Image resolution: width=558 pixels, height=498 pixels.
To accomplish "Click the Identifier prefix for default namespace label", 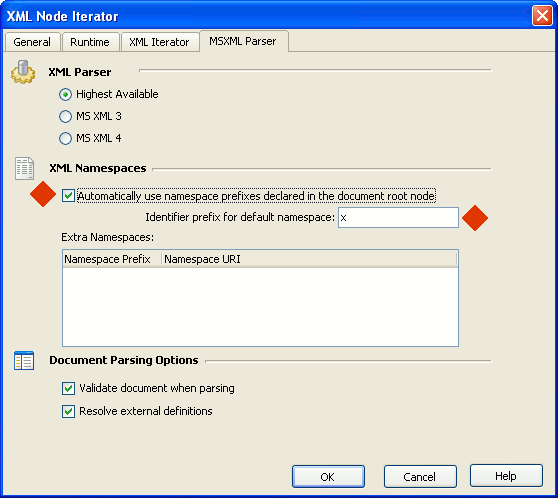I will 240,217.
